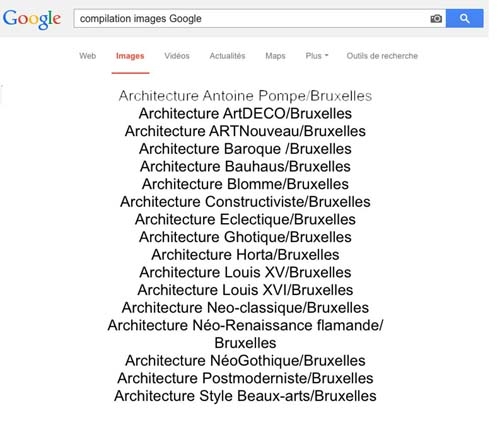Open Architecture ArtDECO/Bruxelles link
The image size is (500, 423).
click(x=245, y=114)
